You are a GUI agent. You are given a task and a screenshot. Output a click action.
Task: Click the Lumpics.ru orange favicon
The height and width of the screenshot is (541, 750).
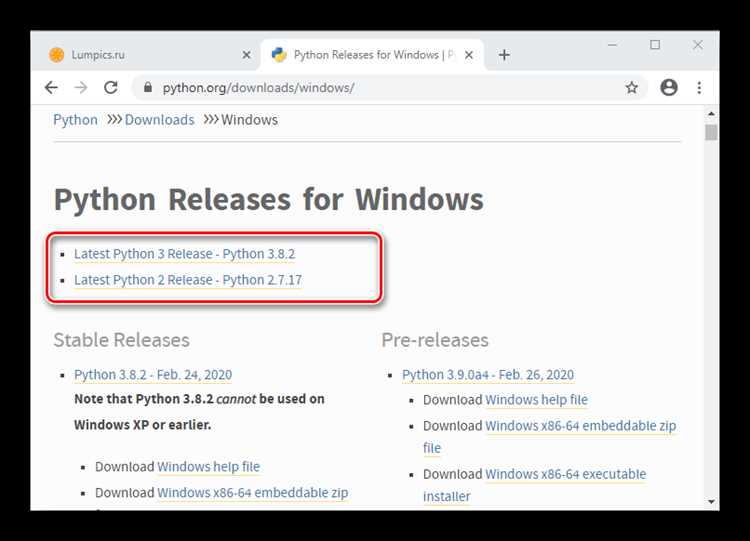tap(56, 55)
